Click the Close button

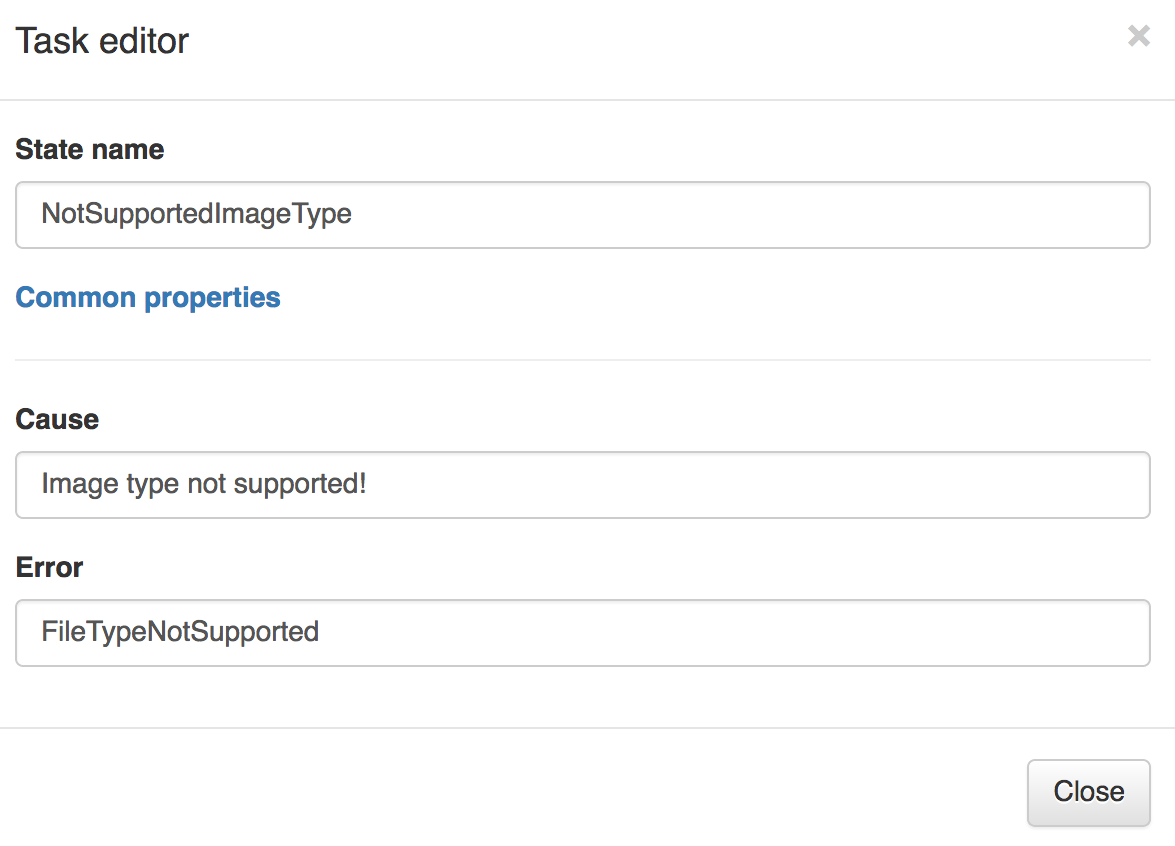tap(1088, 792)
